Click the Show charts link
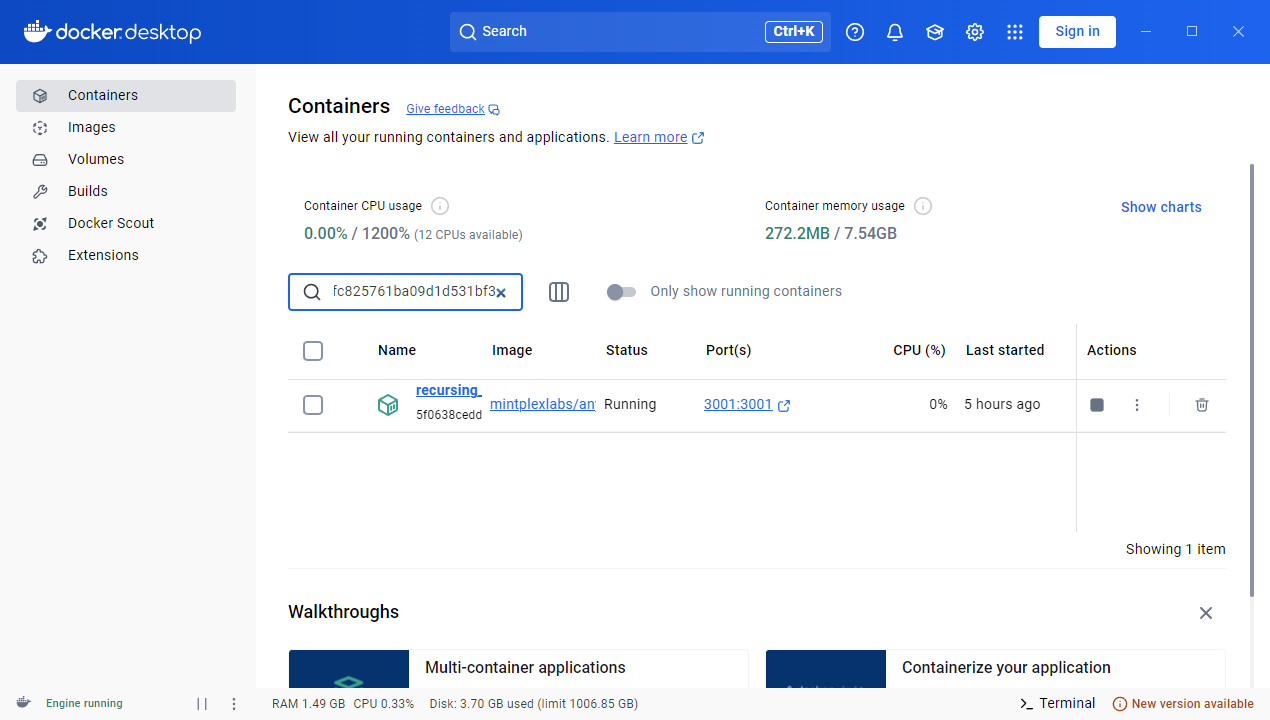 (x=1161, y=207)
